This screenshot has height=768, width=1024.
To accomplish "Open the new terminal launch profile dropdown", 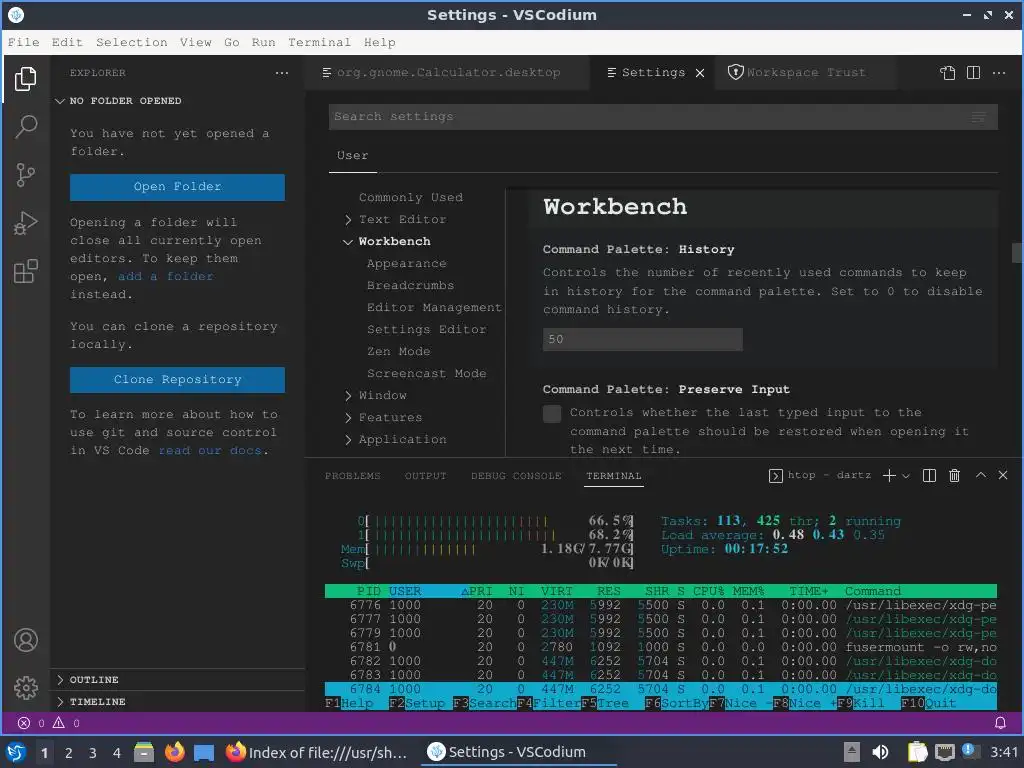I will [x=906, y=476].
